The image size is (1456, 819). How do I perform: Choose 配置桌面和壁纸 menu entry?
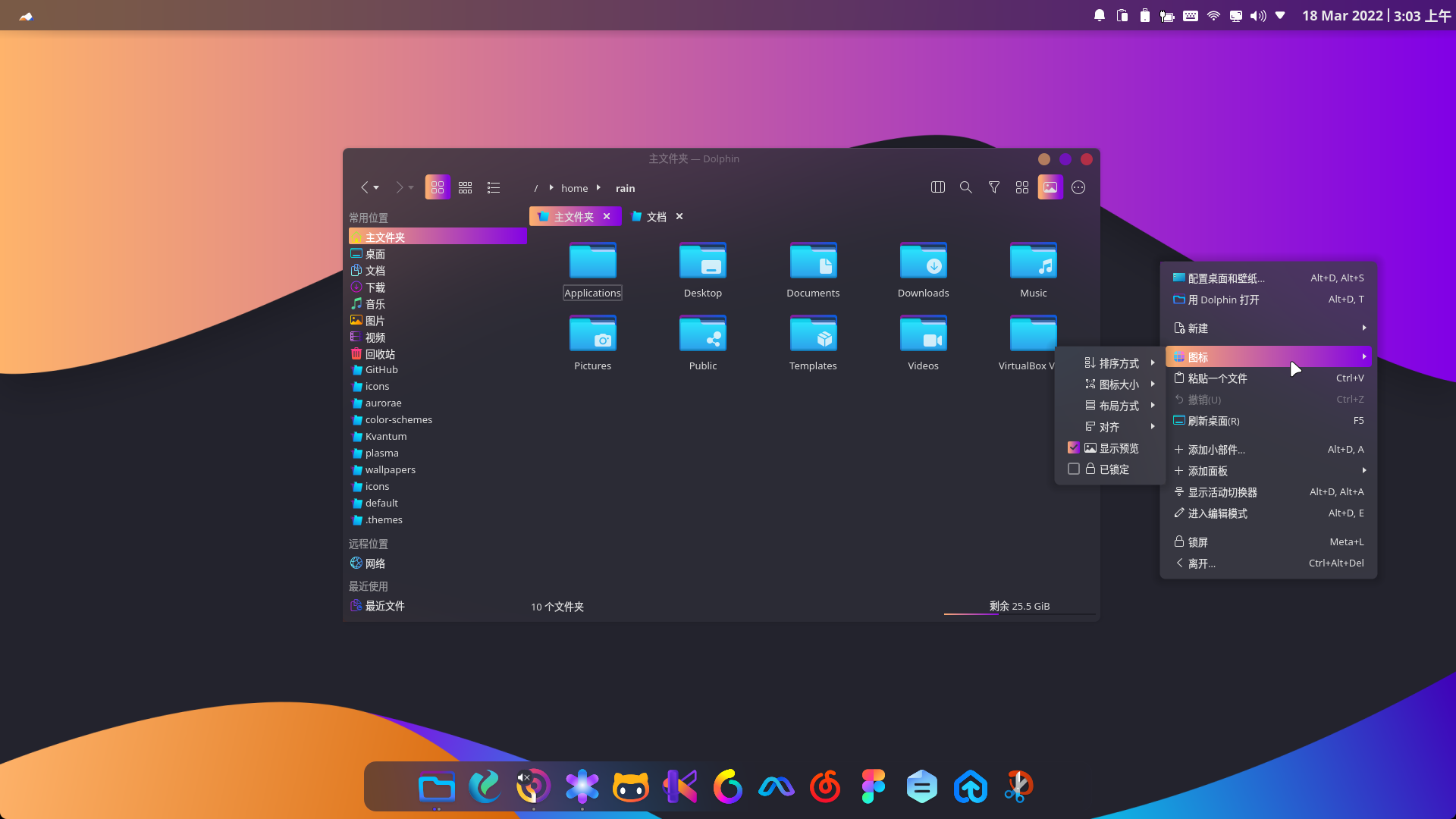coord(1269,278)
